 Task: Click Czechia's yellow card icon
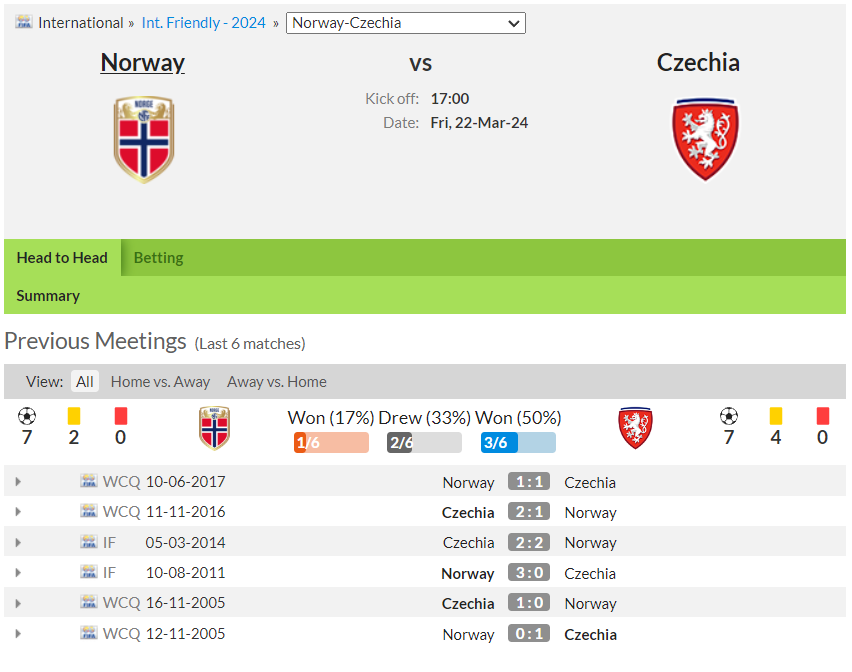point(776,416)
